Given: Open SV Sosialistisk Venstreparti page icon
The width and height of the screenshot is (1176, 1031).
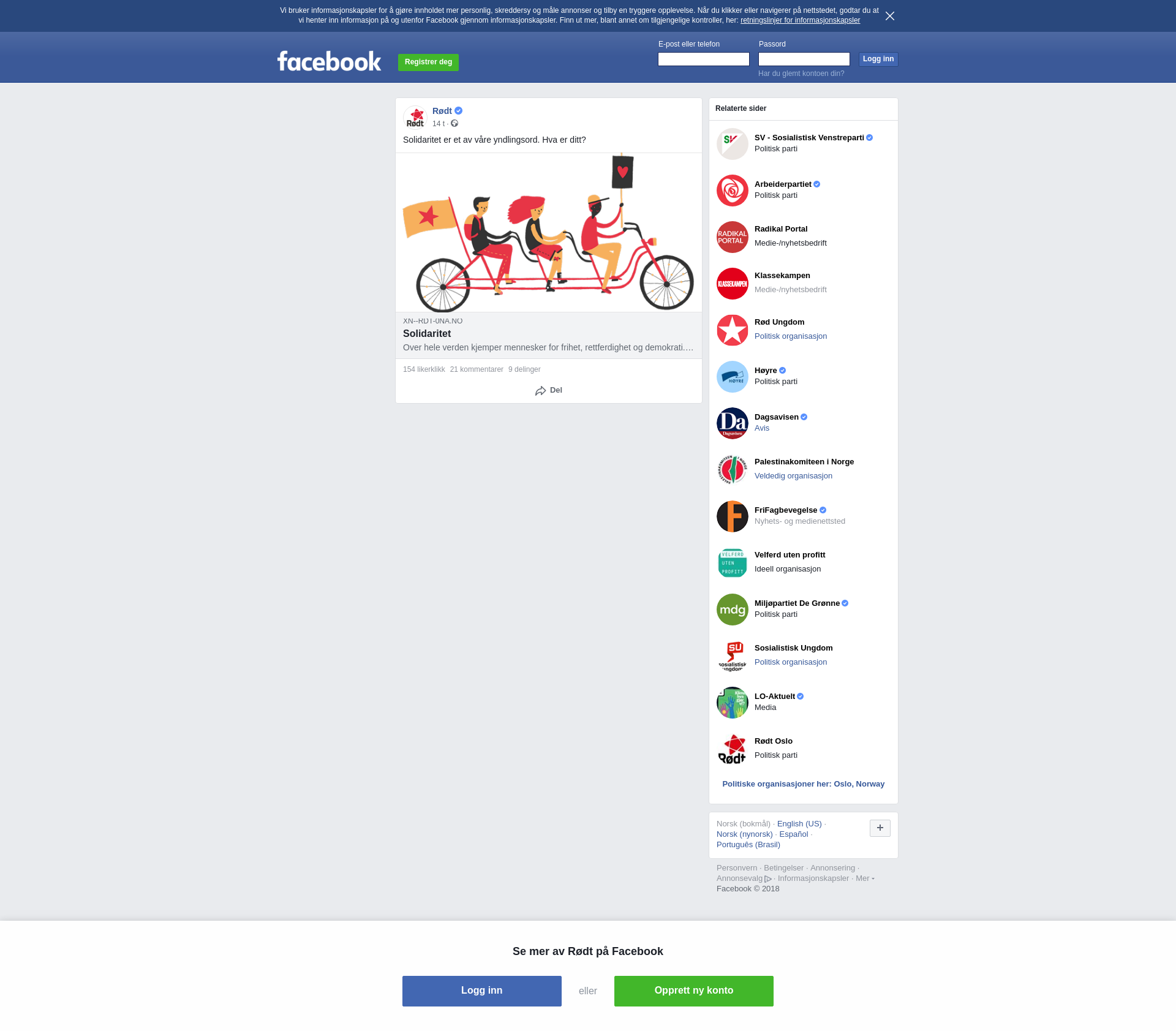Looking at the screenshot, I should 733,144.
